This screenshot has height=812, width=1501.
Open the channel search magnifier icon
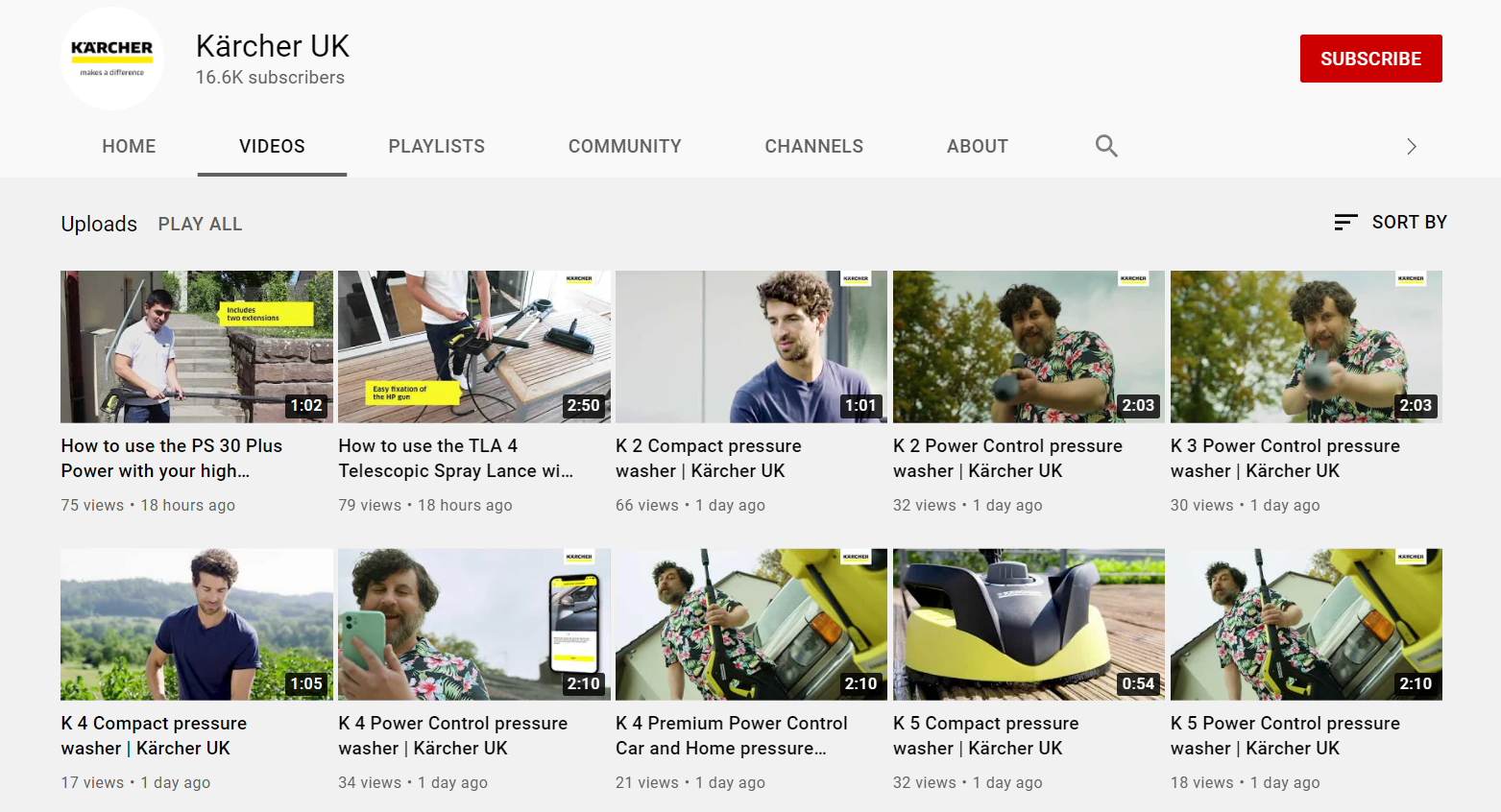pos(1106,146)
